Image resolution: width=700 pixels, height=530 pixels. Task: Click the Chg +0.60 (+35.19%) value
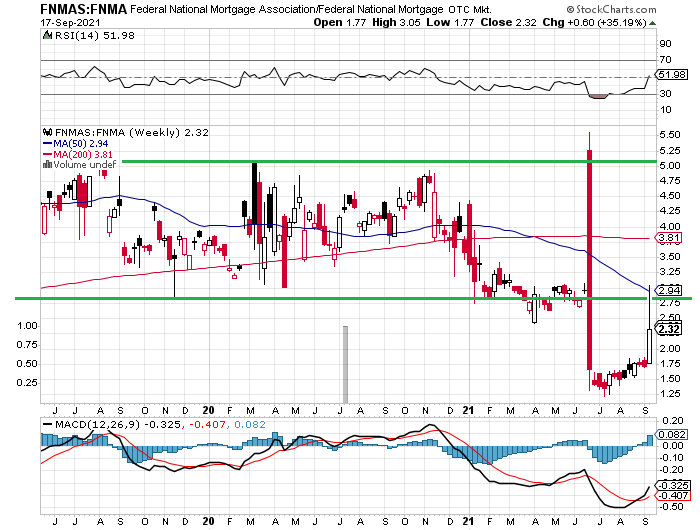pos(594,22)
